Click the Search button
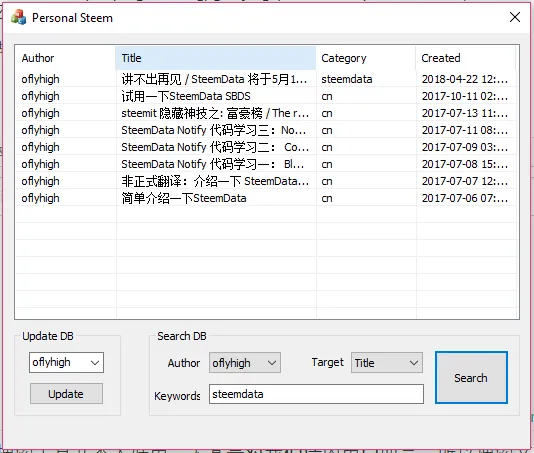Viewport: 534px width, 453px height. point(471,378)
